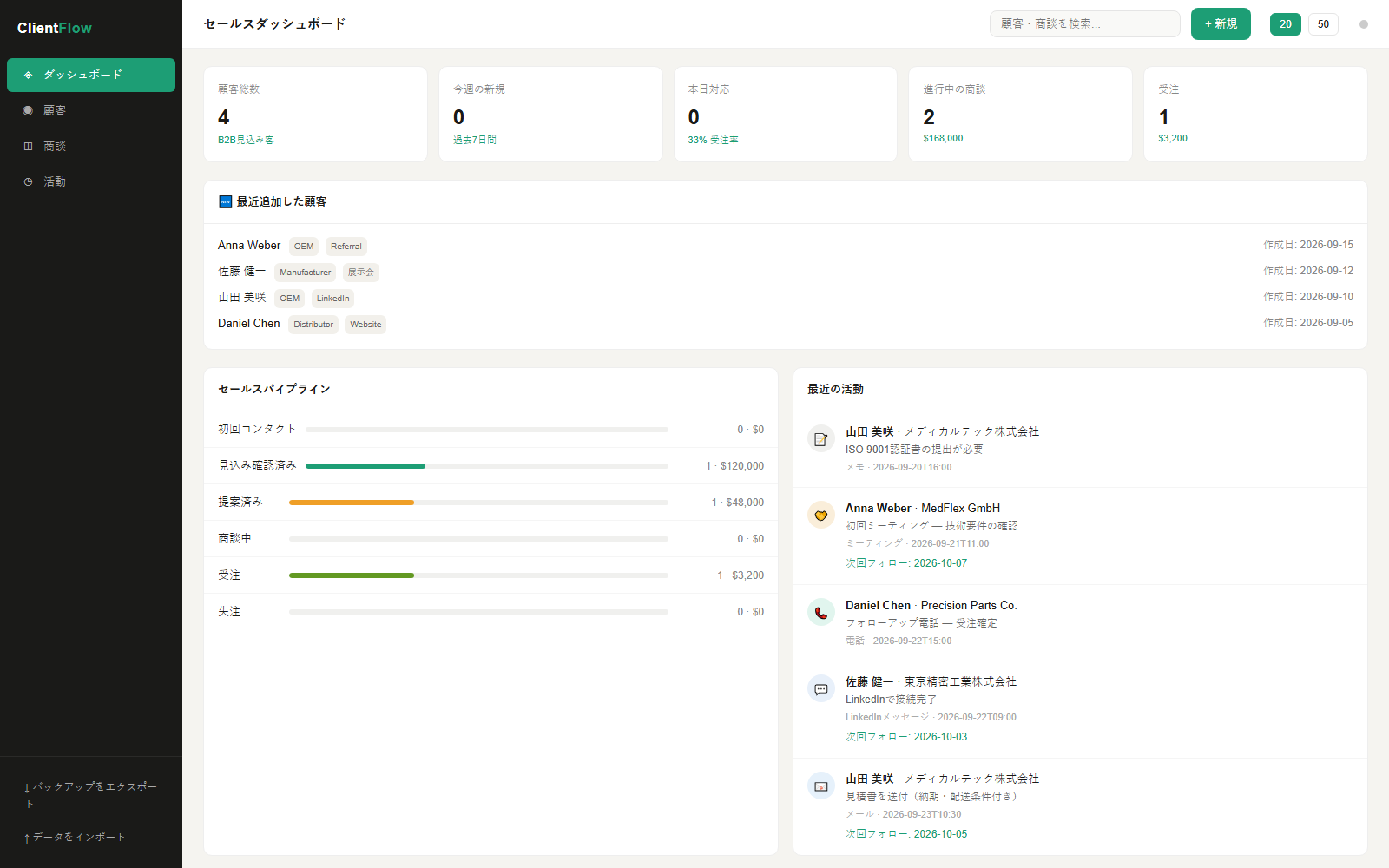Click バックアップをエクスポート link
Screen dimensions: 1389x868
coord(91,795)
